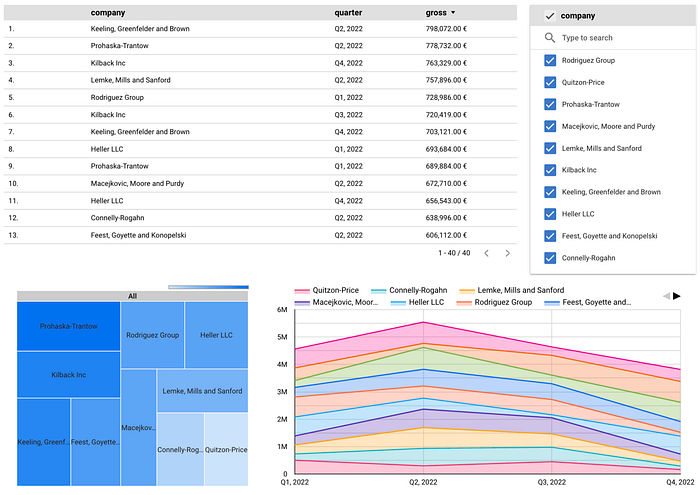The height and width of the screenshot is (495, 700).
Task: Sort table by gross column header
Action: 436,13
